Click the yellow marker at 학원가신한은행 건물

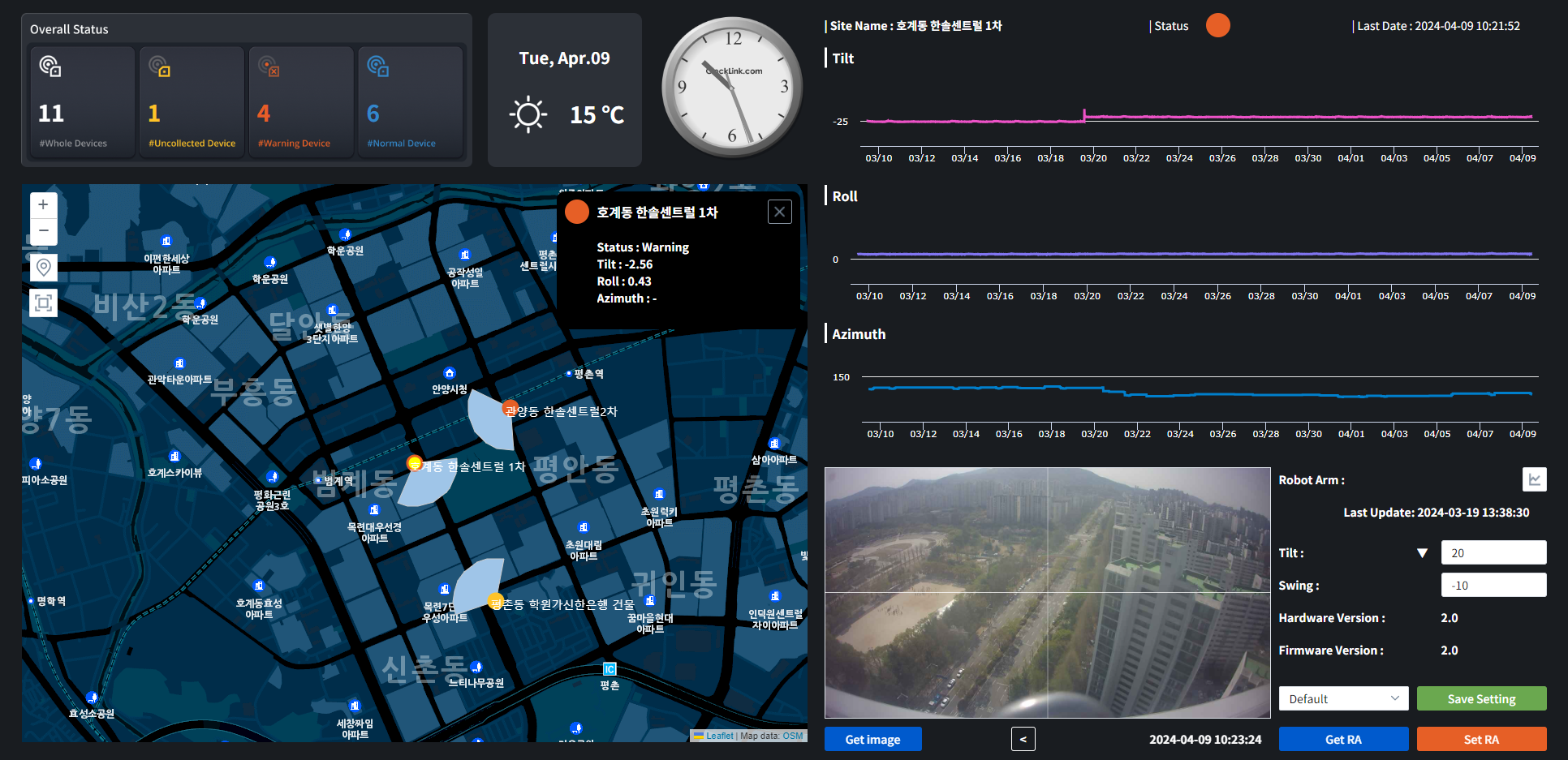(x=495, y=601)
